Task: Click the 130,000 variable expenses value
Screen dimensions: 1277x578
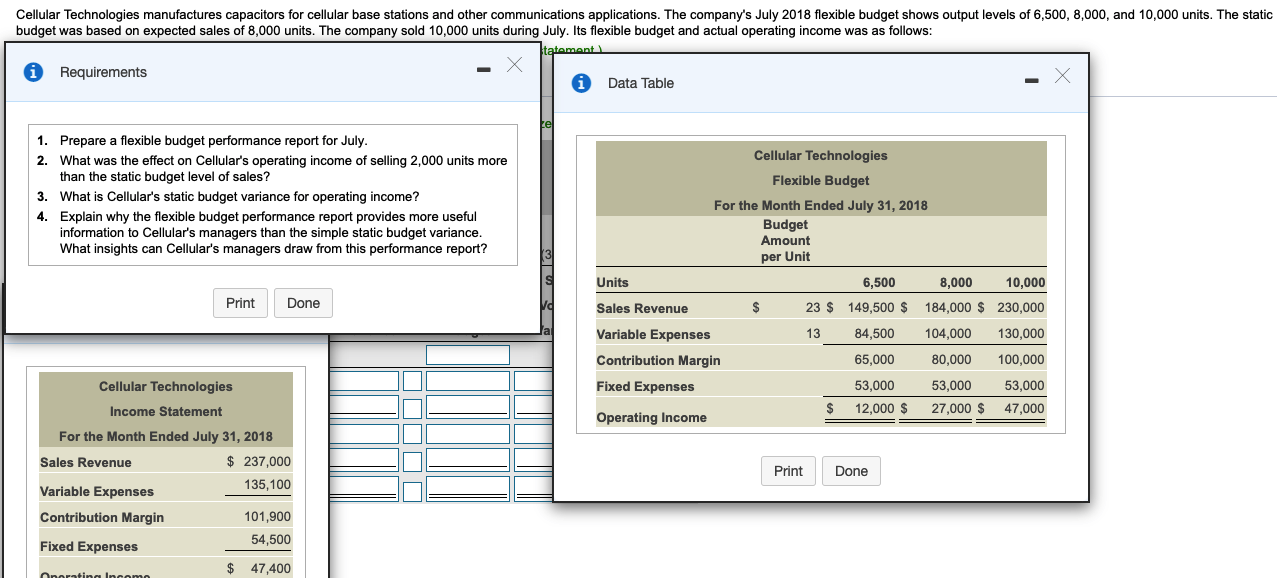Action: (1021, 333)
